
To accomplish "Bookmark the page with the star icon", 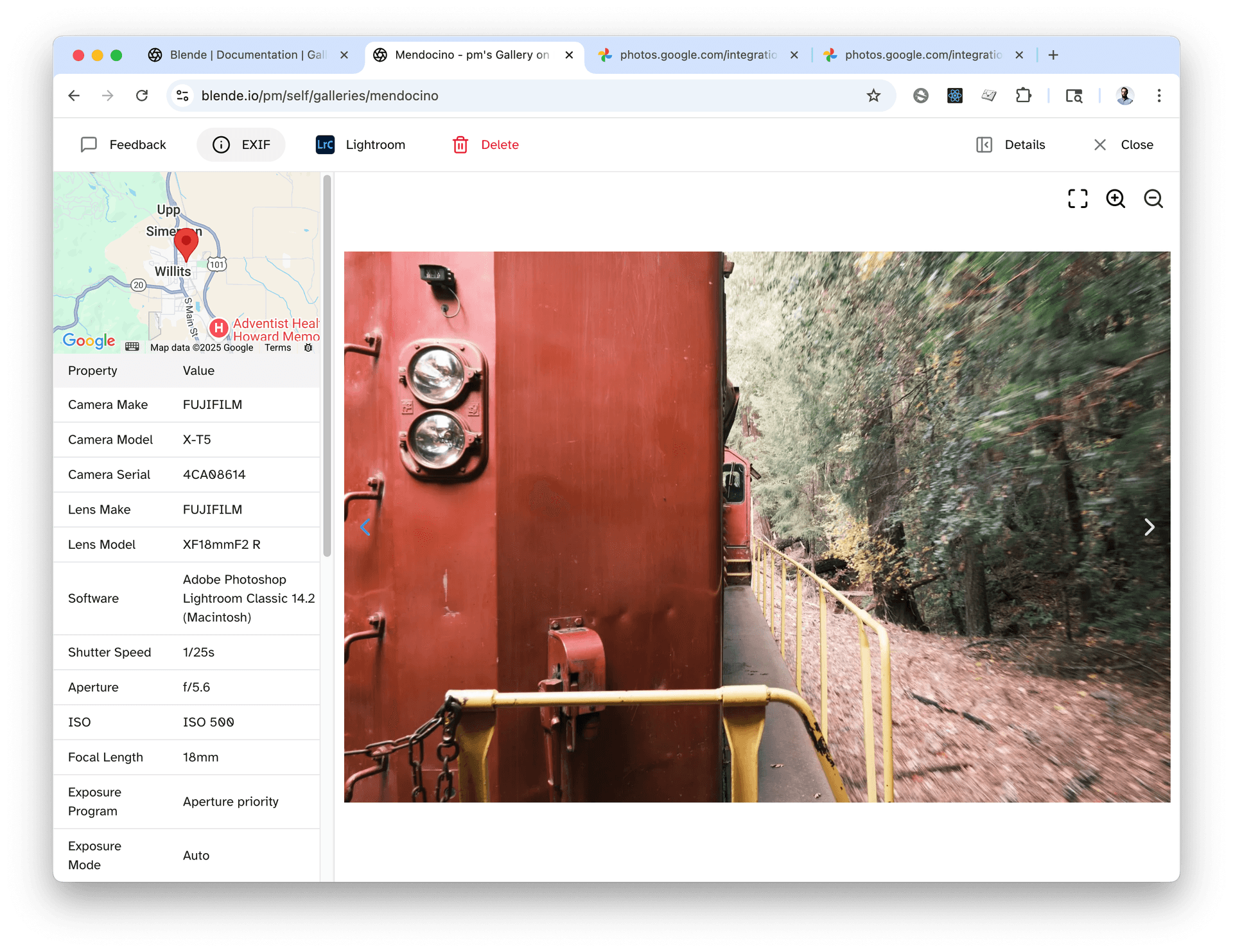I will 873,96.
